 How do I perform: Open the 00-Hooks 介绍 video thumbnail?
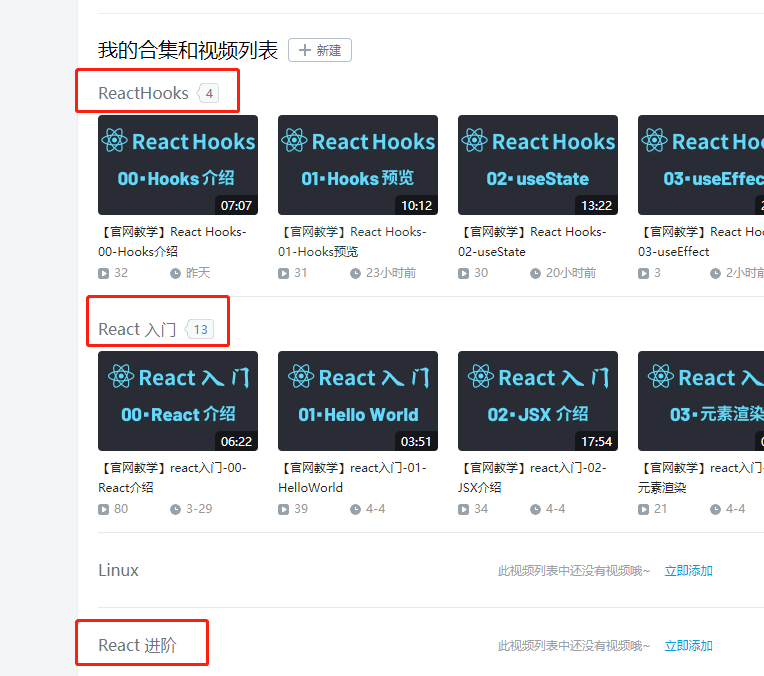click(178, 165)
